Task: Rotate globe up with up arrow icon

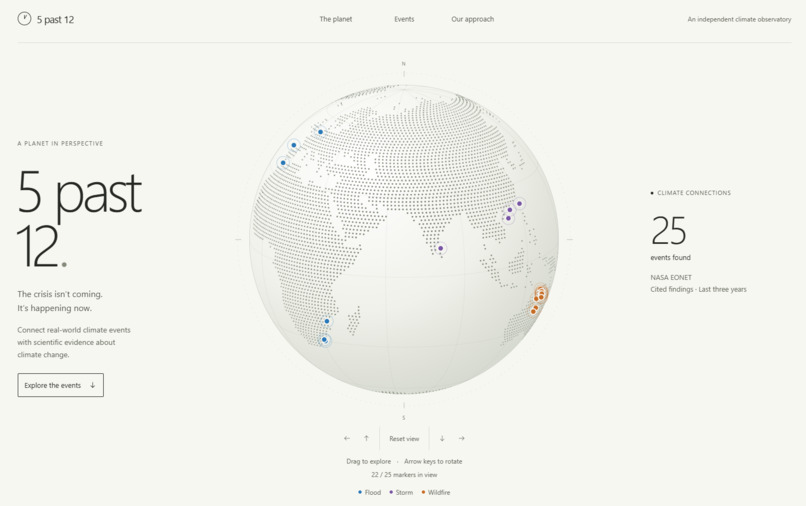Action: [367, 439]
